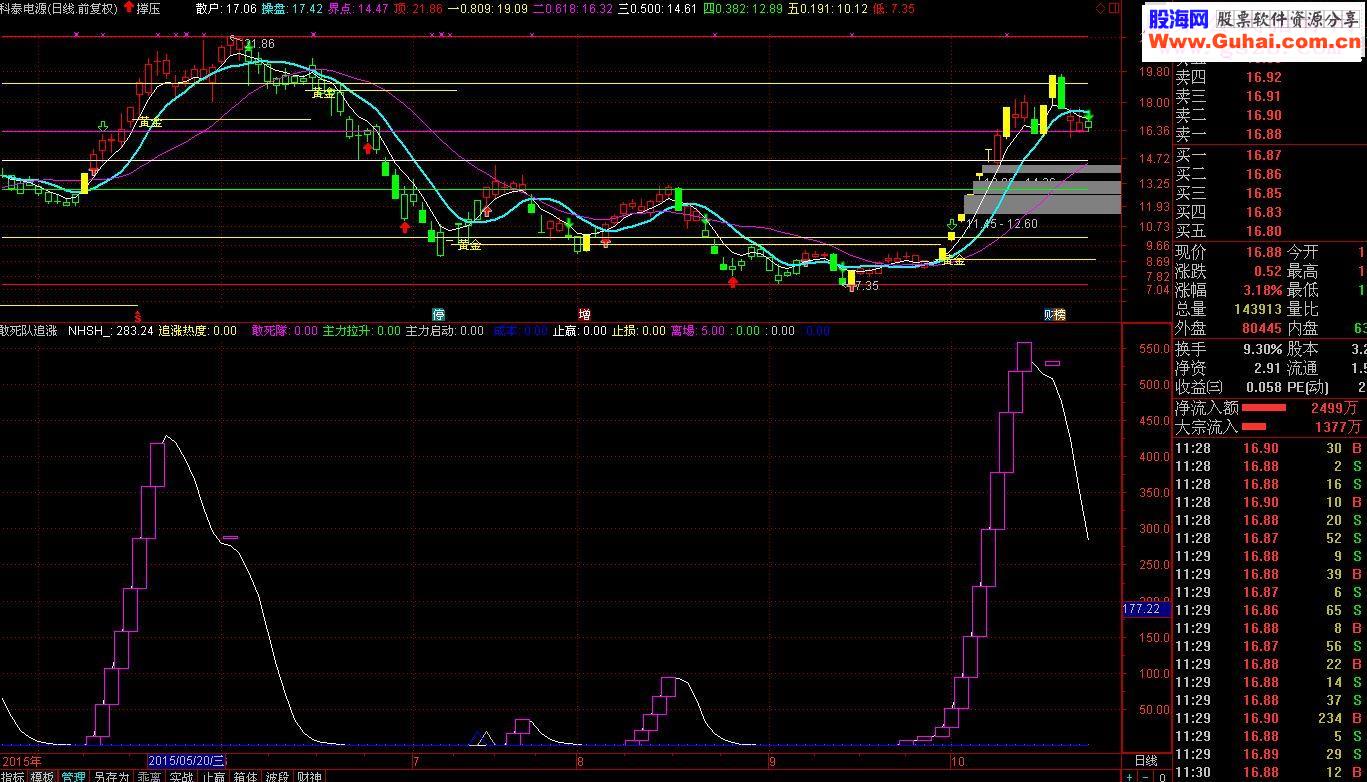1367x782 pixels.
Task: Open the 日线 period selector
Action: (x=1146, y=761)
